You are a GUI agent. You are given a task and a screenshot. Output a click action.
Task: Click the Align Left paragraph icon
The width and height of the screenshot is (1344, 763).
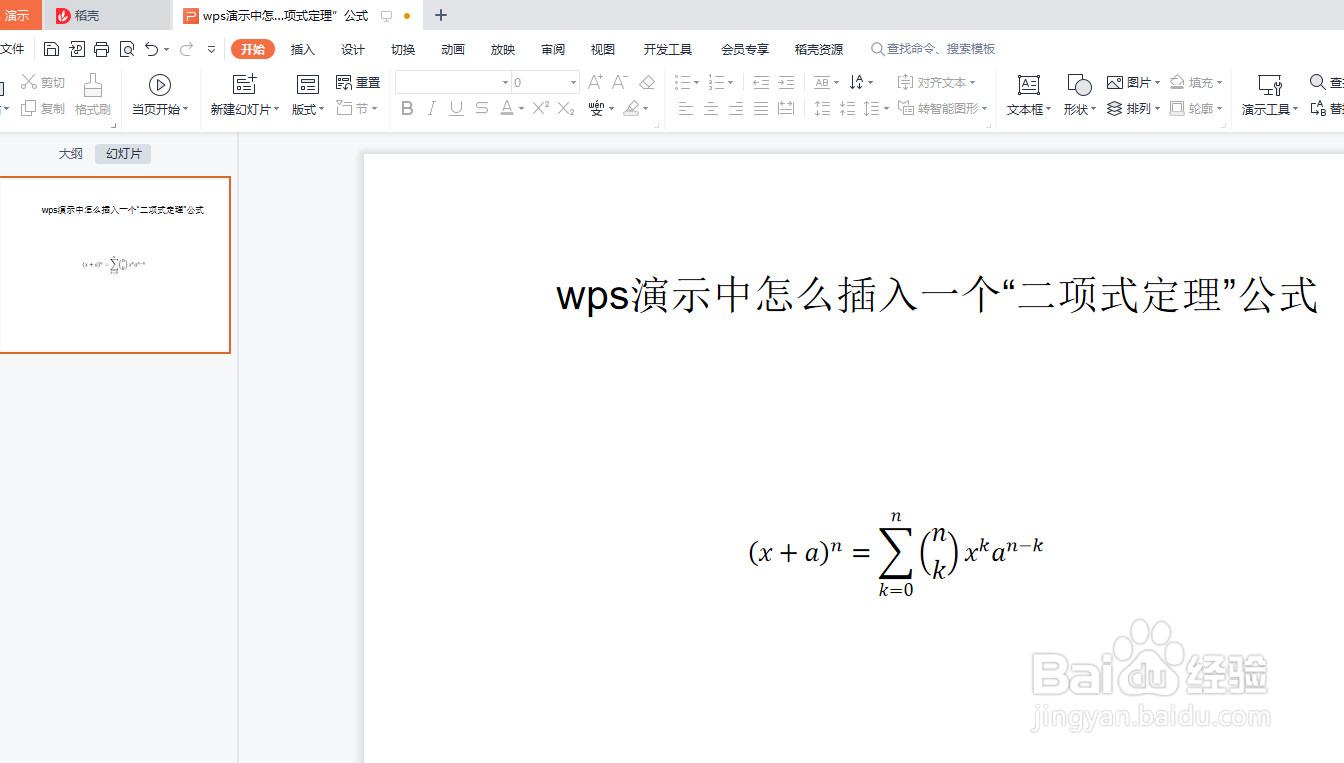686,108
